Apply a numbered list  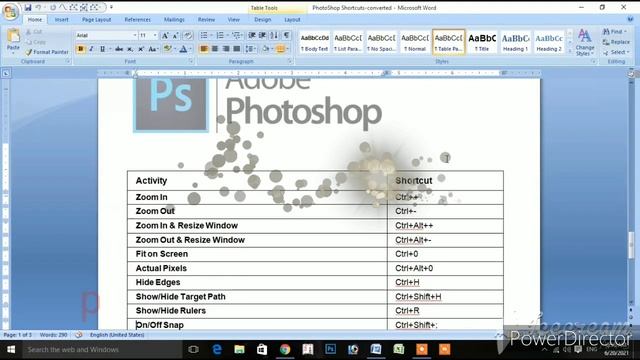[x=221, y=36]
